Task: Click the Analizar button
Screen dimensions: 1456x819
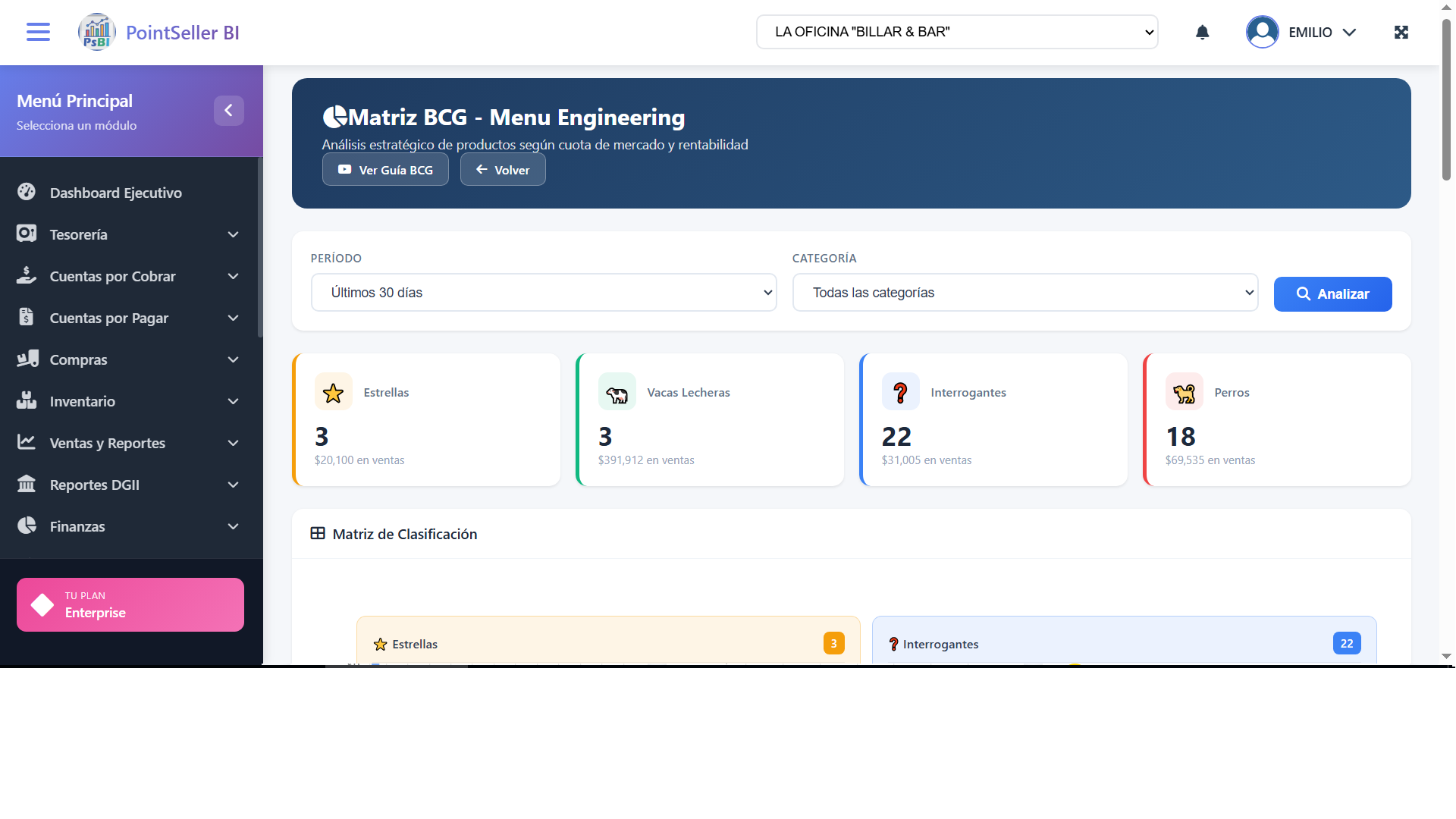Action: point(1332,294)
